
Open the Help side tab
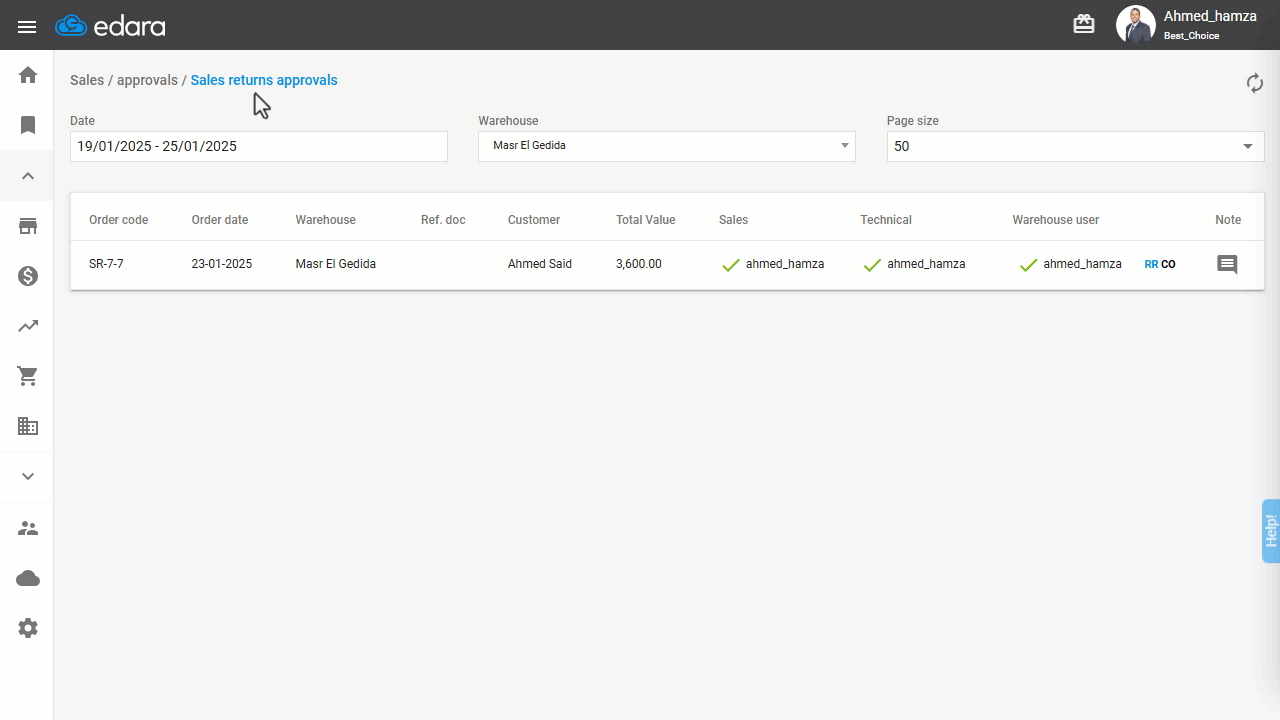point(1271,530)
